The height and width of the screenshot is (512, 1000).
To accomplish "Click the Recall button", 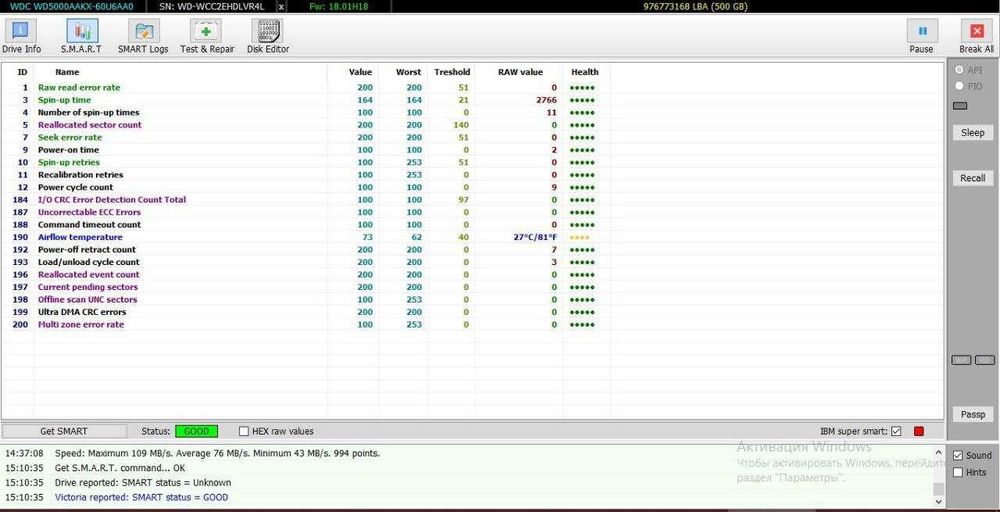I will click(972, 178).
